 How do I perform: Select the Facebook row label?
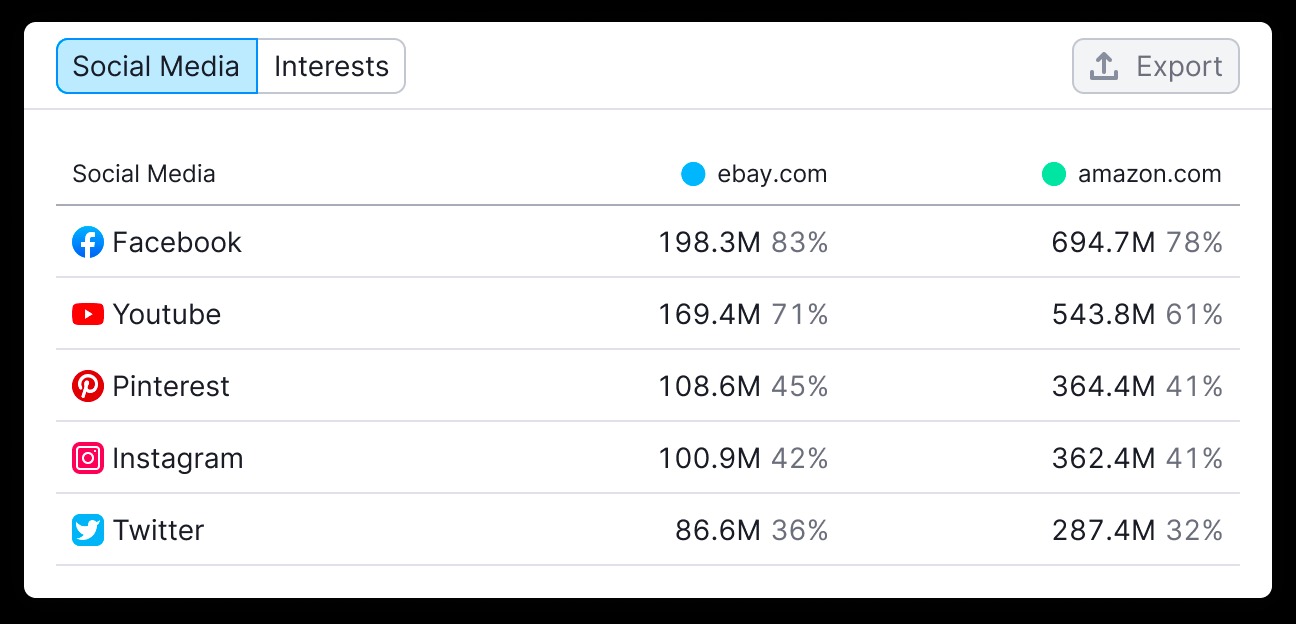(177, 242)
